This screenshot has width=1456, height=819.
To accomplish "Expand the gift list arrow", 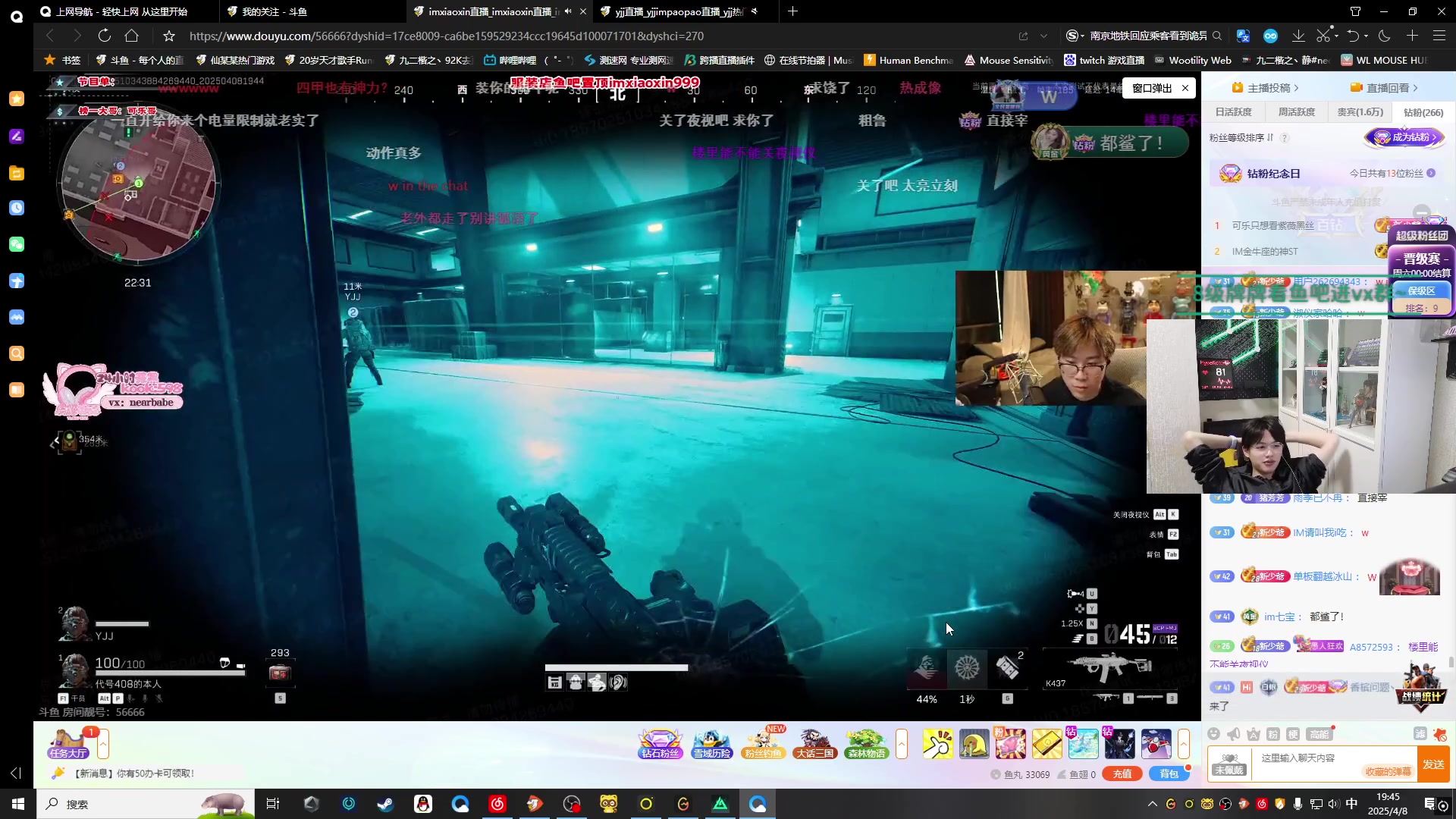I will [1184, 744].
